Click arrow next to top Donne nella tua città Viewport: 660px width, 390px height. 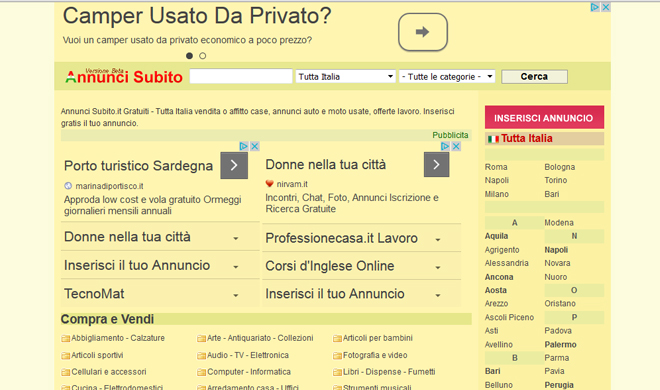(x=436, y=164)
